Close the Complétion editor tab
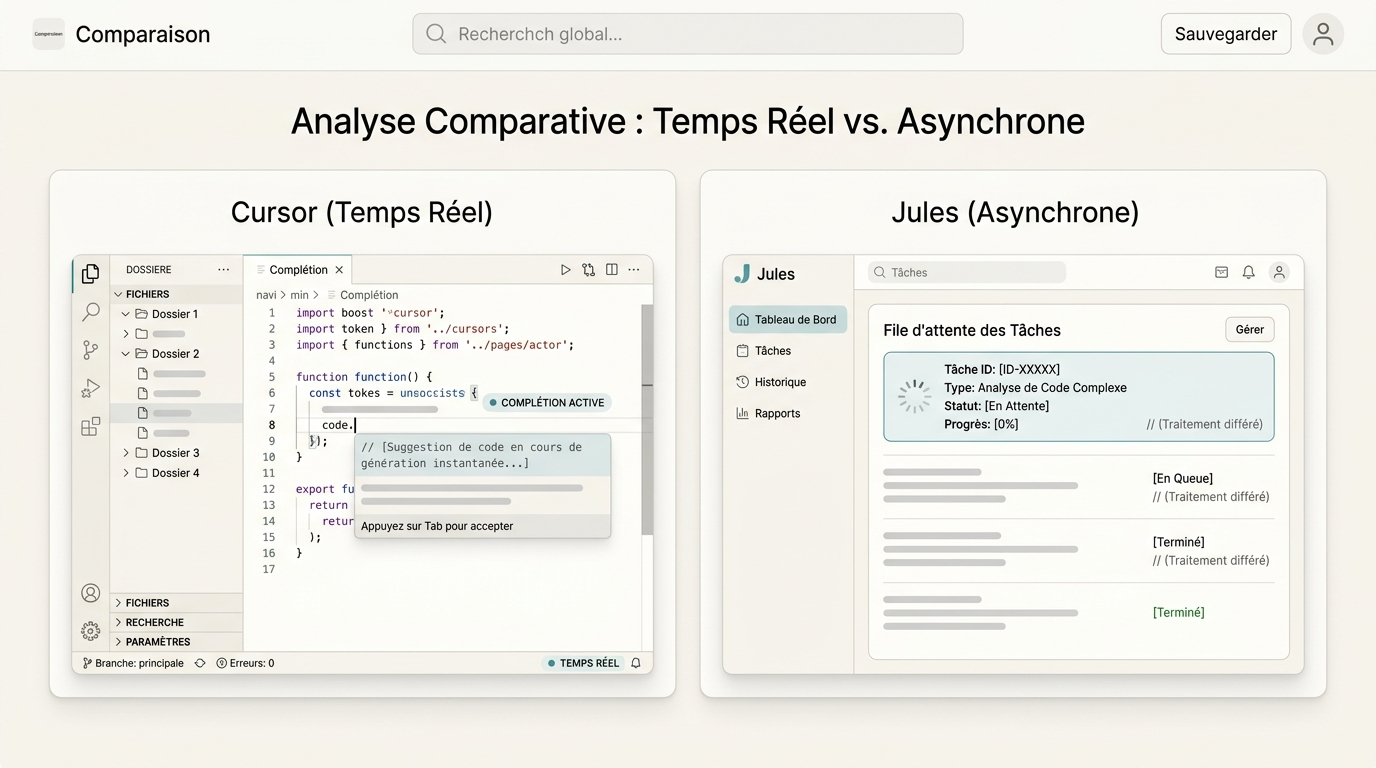1376x768 pixels. (339, 270)
